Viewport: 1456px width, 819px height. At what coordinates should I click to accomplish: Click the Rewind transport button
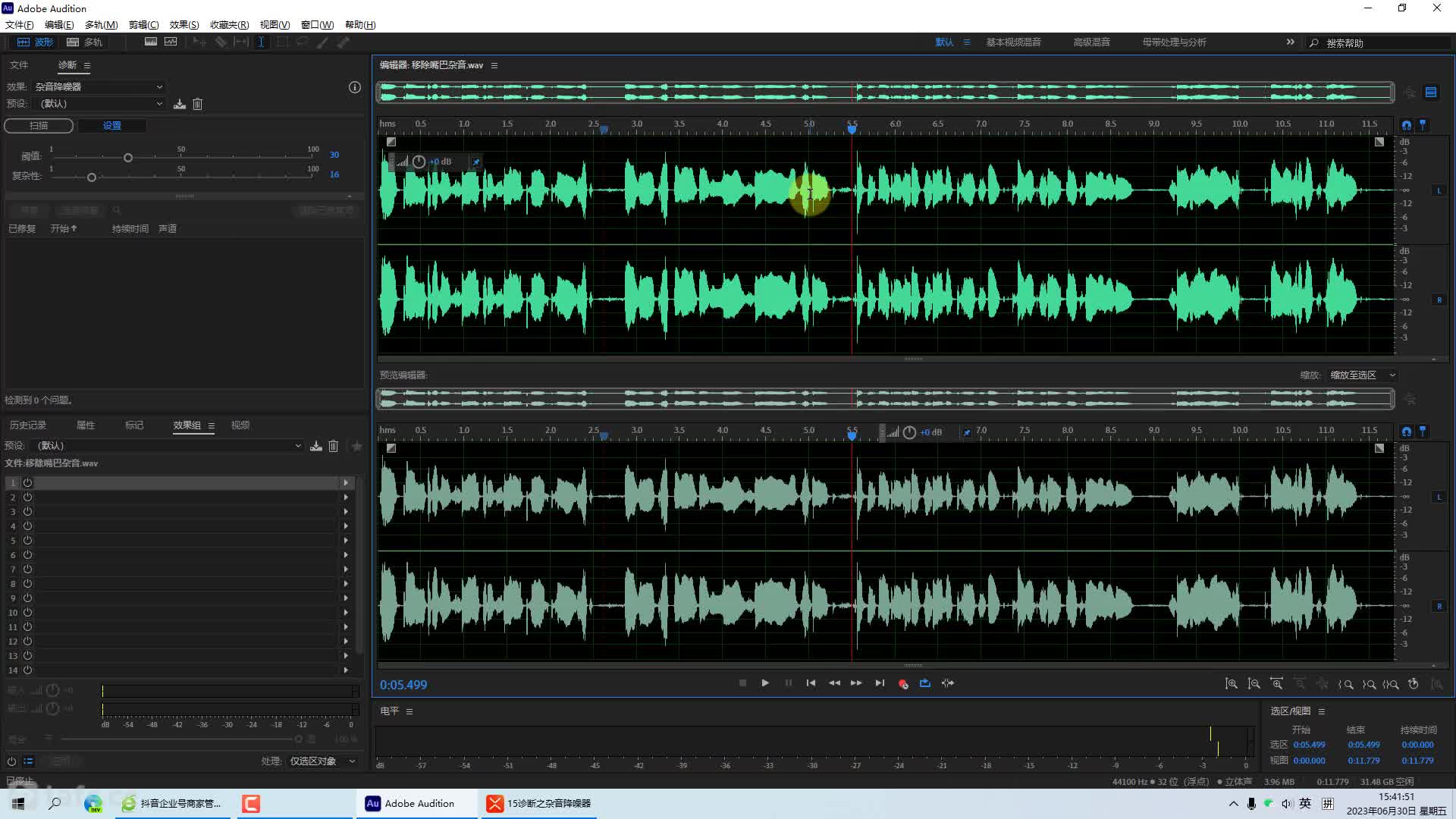(834, 683)
